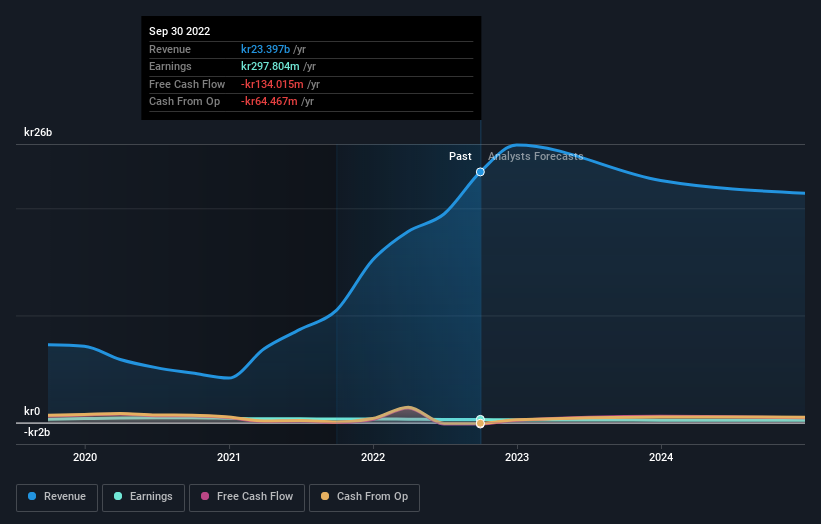The image size is (821, 524).
Task: Click the Cash From Op label in tooltip
Action: [184, 102]
